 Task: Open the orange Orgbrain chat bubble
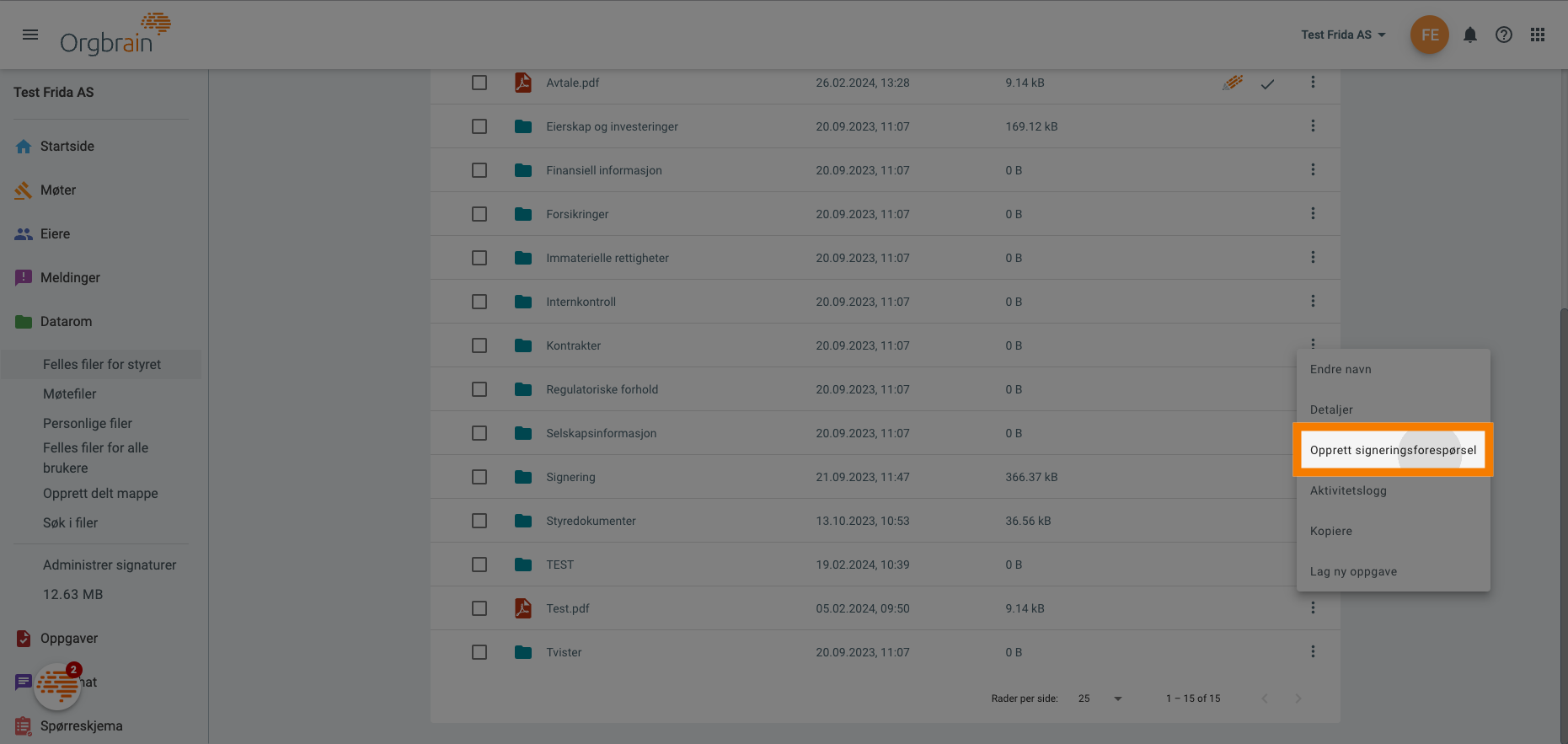[57, 686]
